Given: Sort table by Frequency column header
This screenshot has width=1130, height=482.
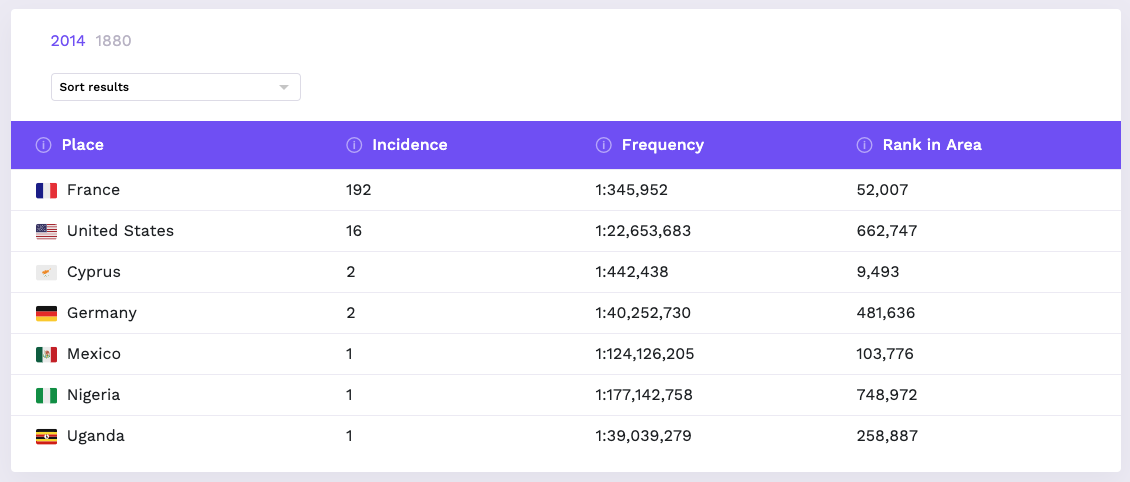Looking at the screenshot, I should pyautogui.click(x=662, y=145).
